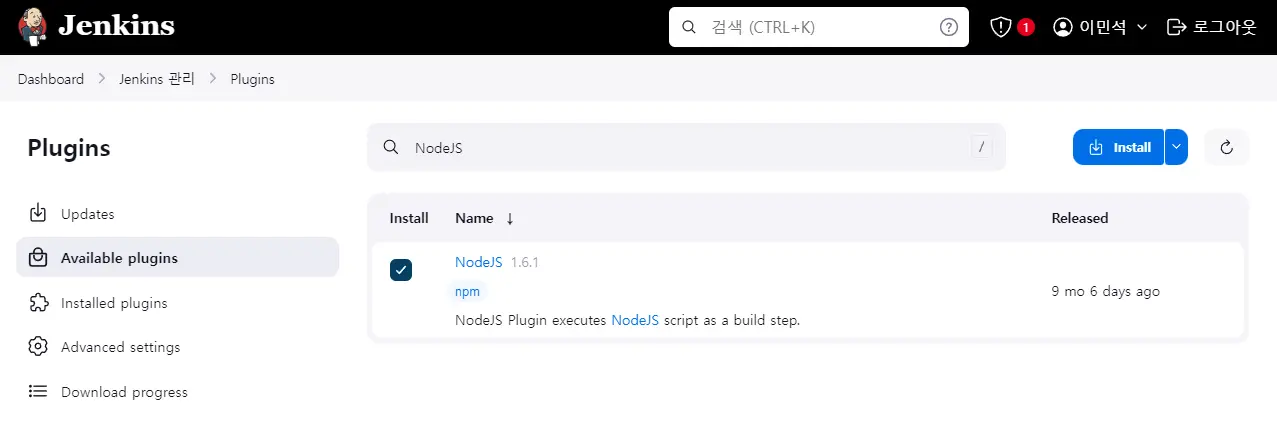Click the Installed plugins puzzle icon
Viewport: 1277px width, 428px height.
point(38,302)
